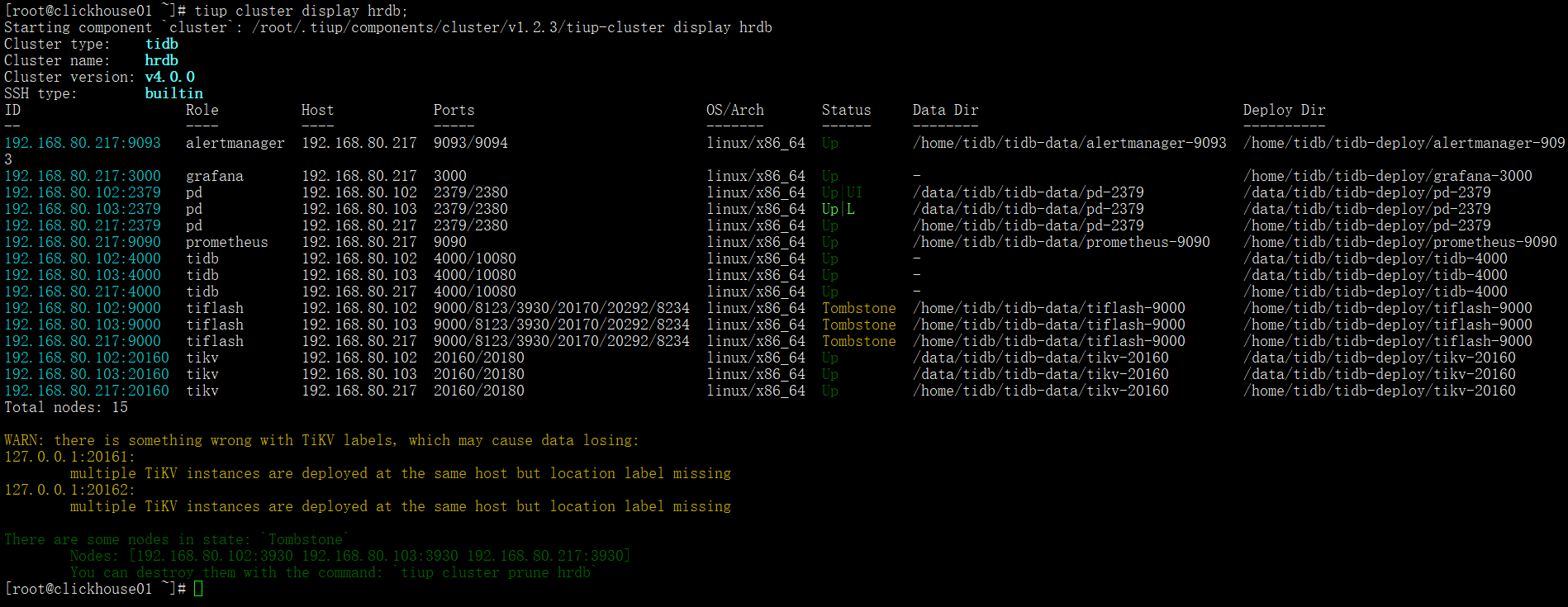This screenshot has width=1568, height=607.
Task: Select node ID 192.168.80.217:9090
Action: [x=83, y=242]
